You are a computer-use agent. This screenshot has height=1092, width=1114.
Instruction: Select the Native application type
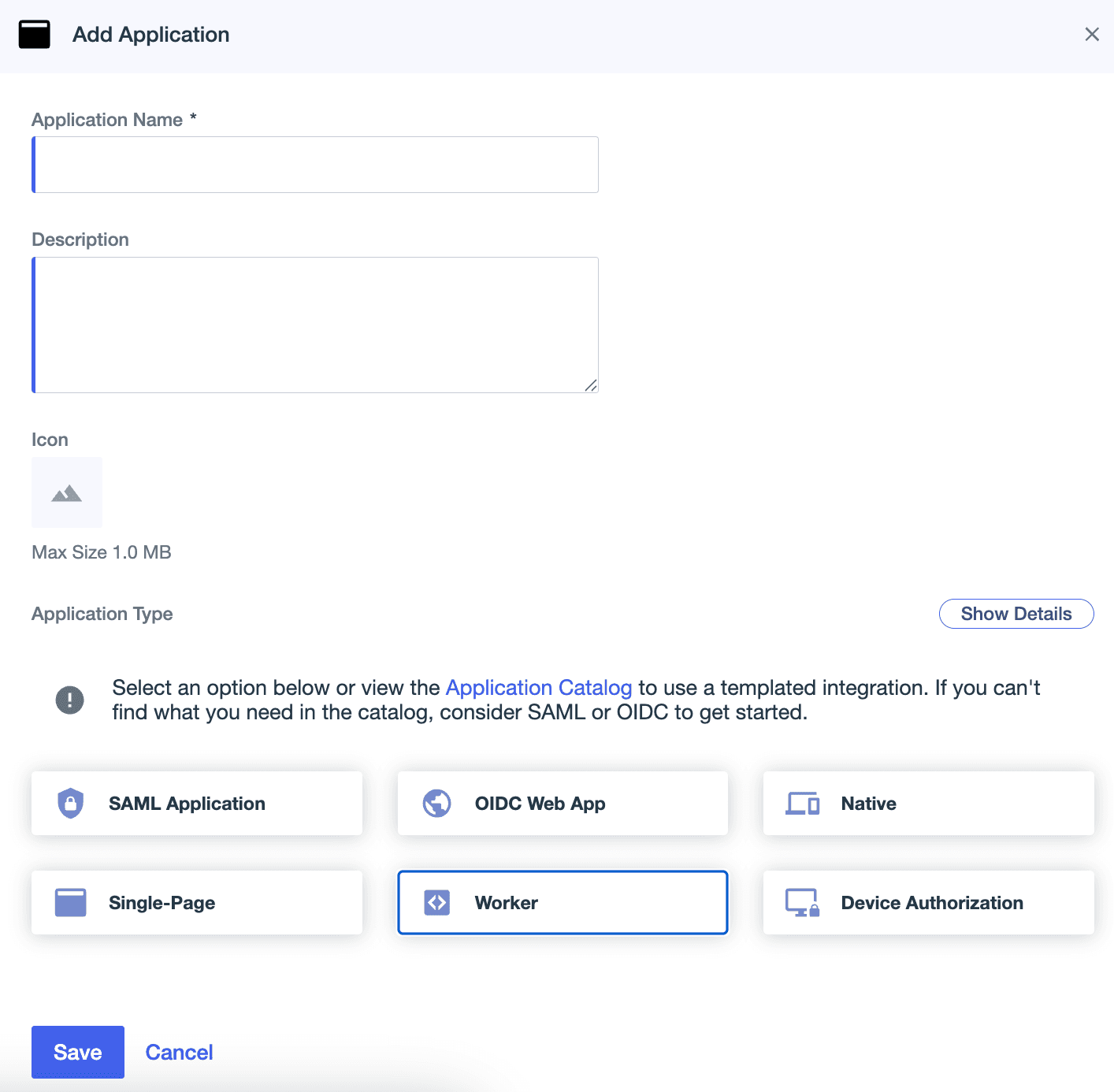(x=928, y=803)
